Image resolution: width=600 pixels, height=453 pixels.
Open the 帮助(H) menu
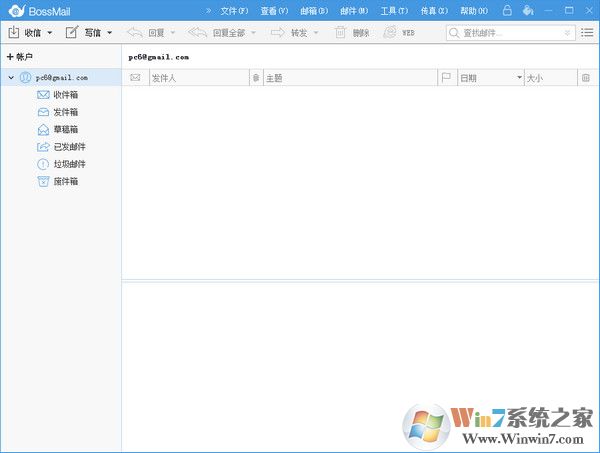(474, 11)
